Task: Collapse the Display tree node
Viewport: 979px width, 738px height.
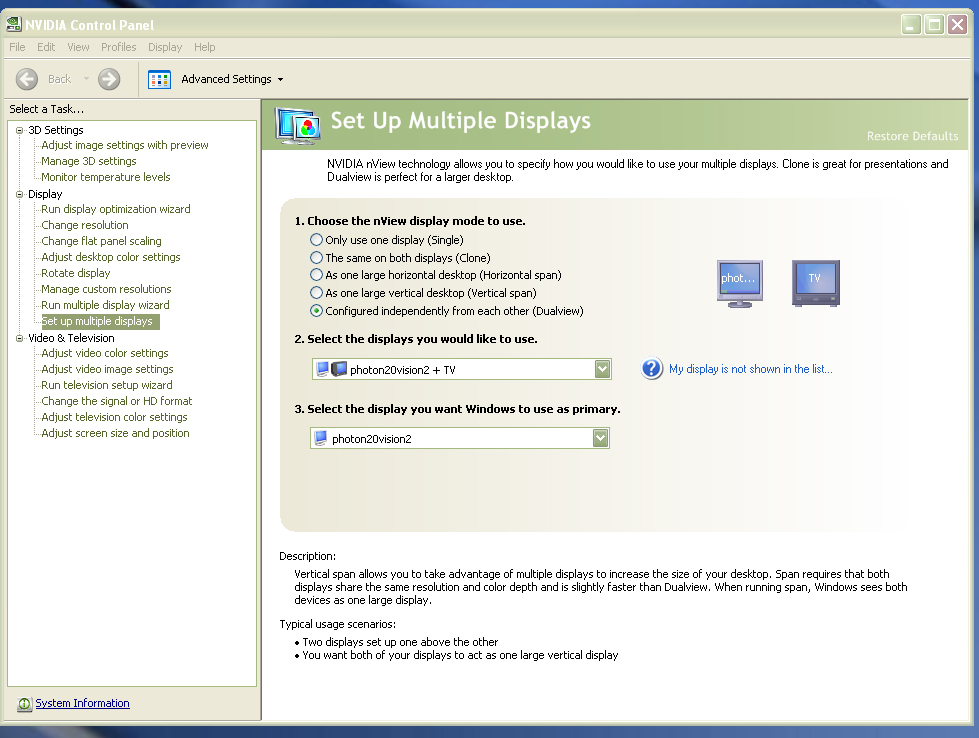Action: [x=19, y=194]
